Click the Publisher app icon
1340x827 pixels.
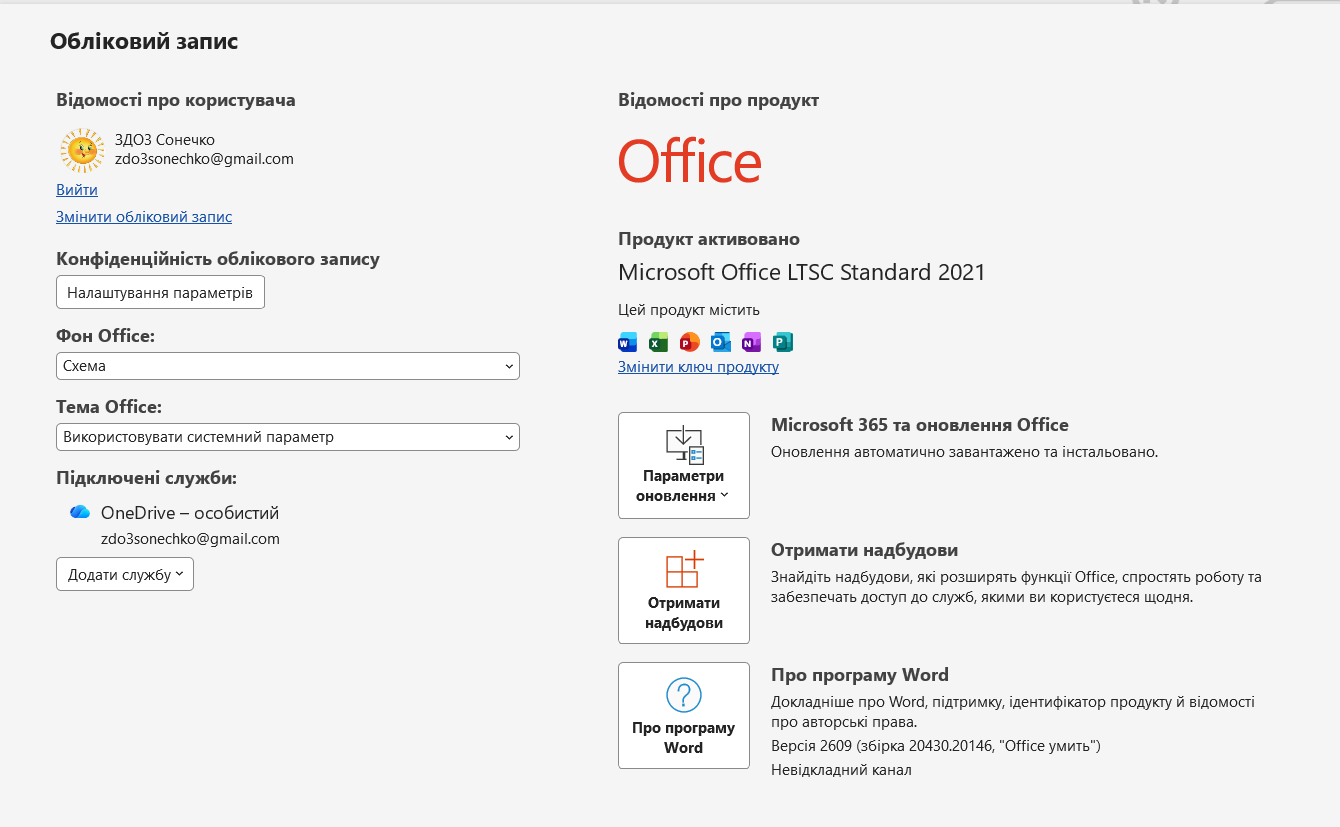pyautogui.click(x=782, y=342)
